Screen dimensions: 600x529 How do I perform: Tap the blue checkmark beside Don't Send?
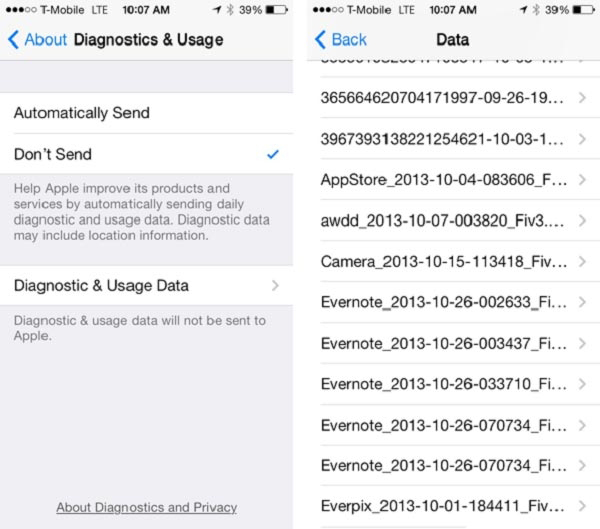273,154
